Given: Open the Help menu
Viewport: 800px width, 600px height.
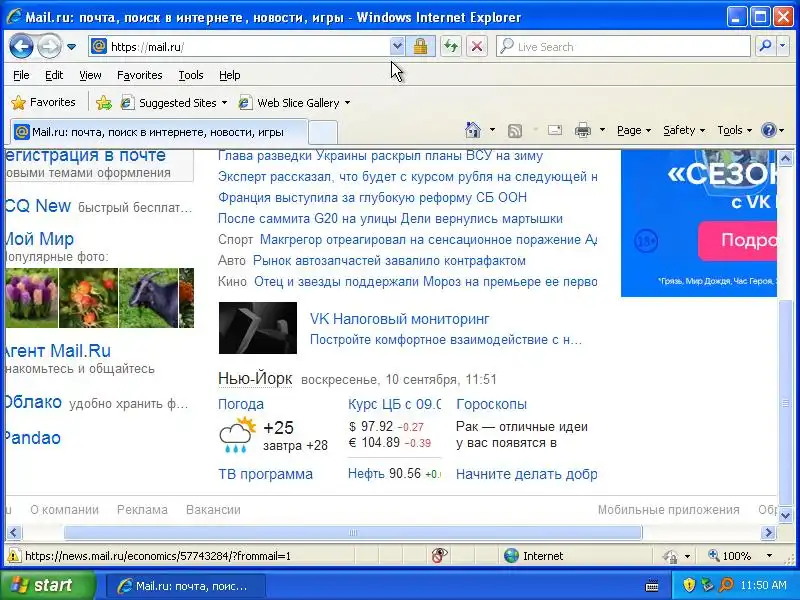Looking at the screenshot, I should 230,76.
